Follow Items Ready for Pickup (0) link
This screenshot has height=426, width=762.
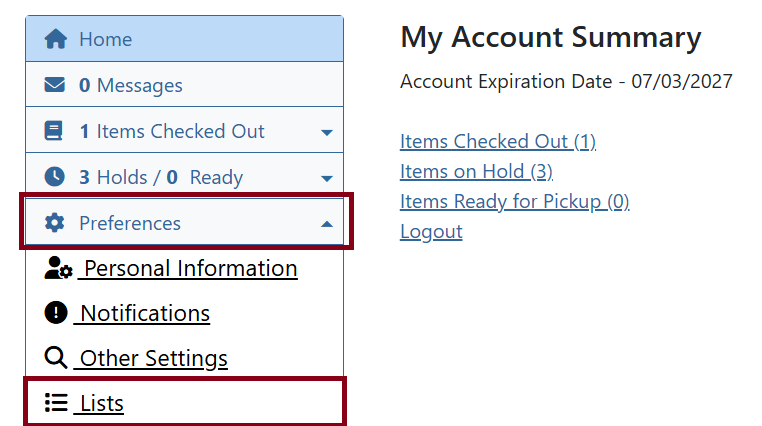(515, 202)
